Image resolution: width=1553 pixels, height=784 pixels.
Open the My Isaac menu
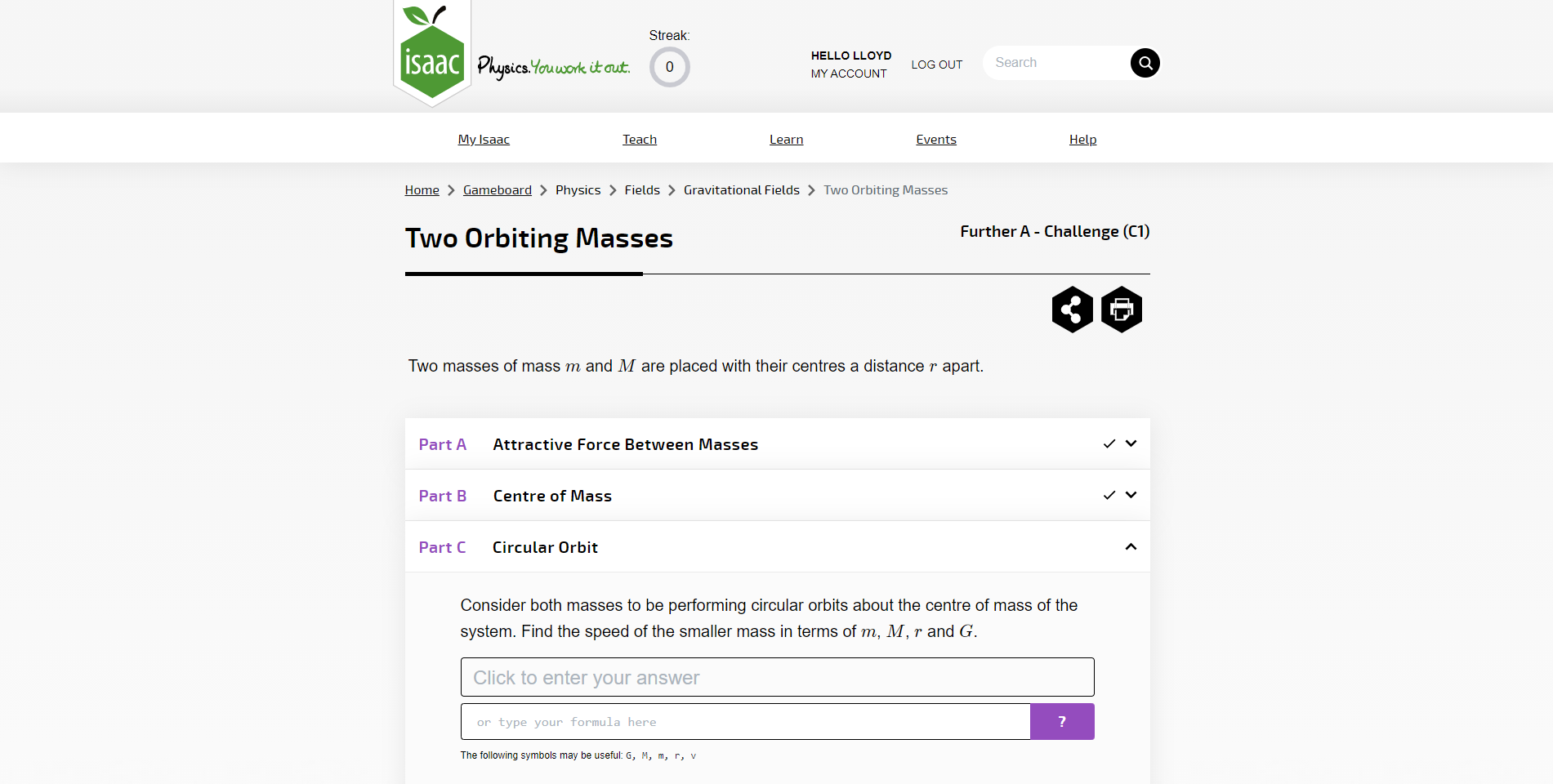click(x=484, y=140)
